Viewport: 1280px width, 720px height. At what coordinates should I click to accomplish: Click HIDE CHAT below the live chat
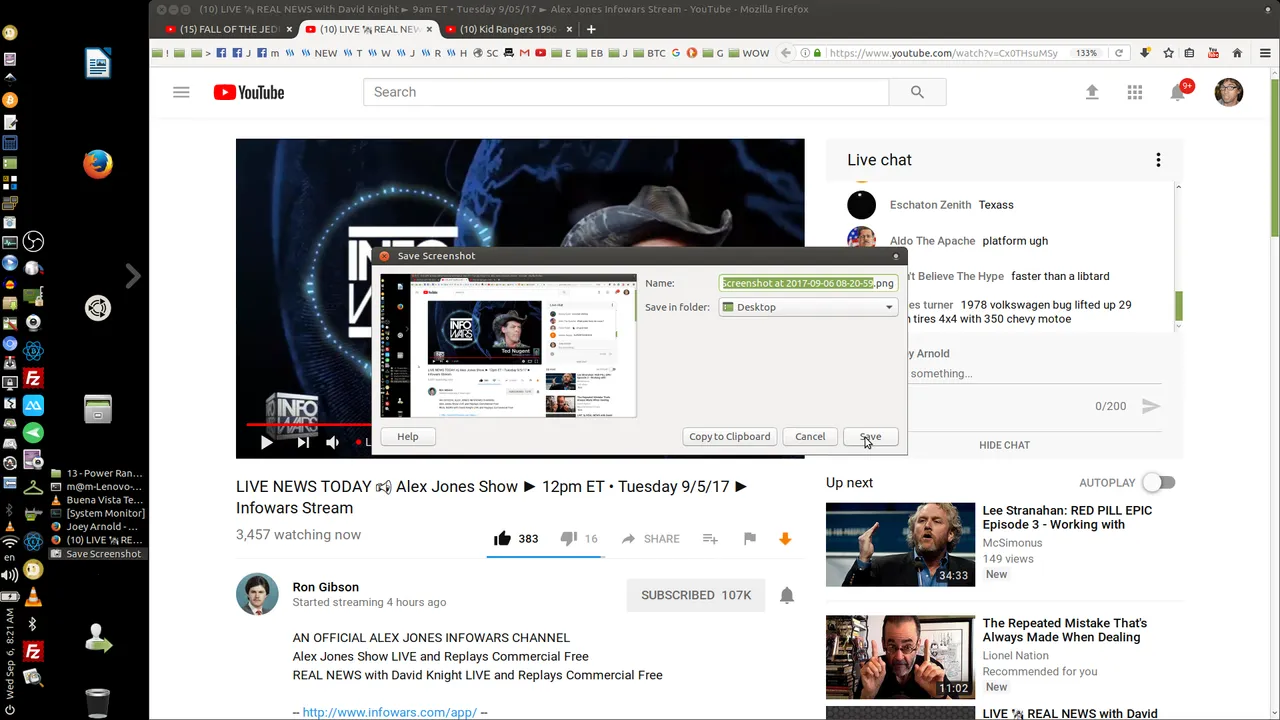click(x=1004, y=445)
